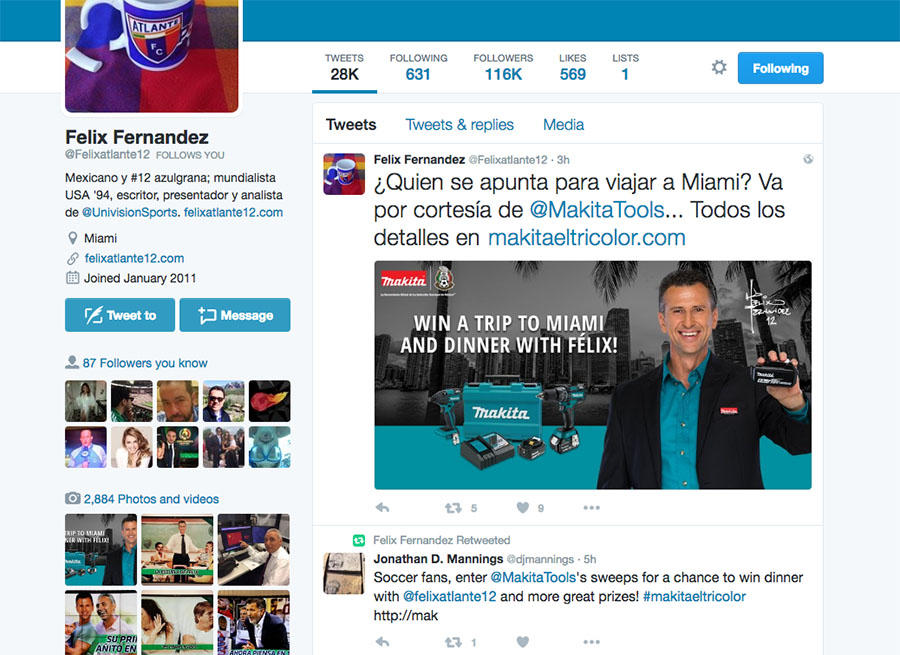Open more options on Jonathan Mannings' tweet
This screenshot has height=655, width=900.
[591, 642]
